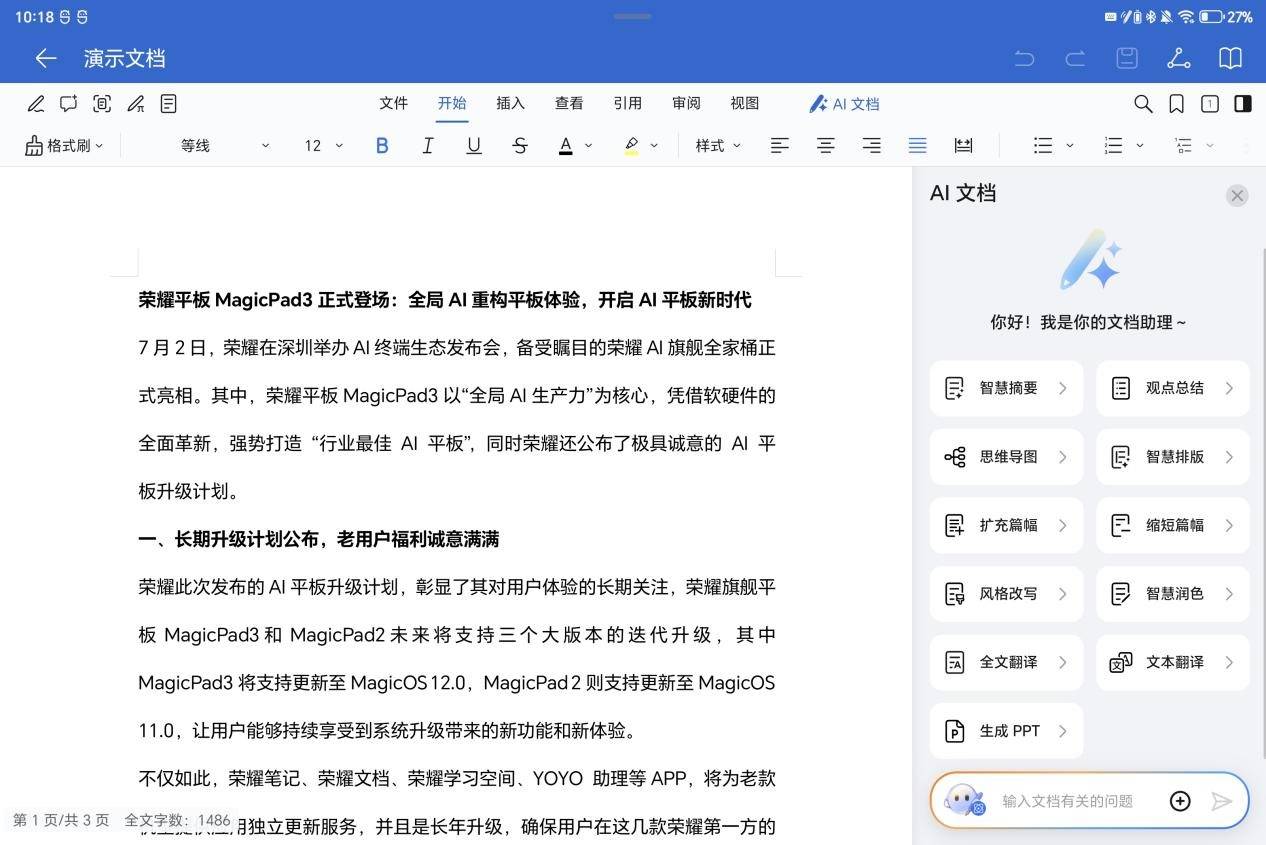Toggle the side panel view icon

click(x=1243, y=104)
